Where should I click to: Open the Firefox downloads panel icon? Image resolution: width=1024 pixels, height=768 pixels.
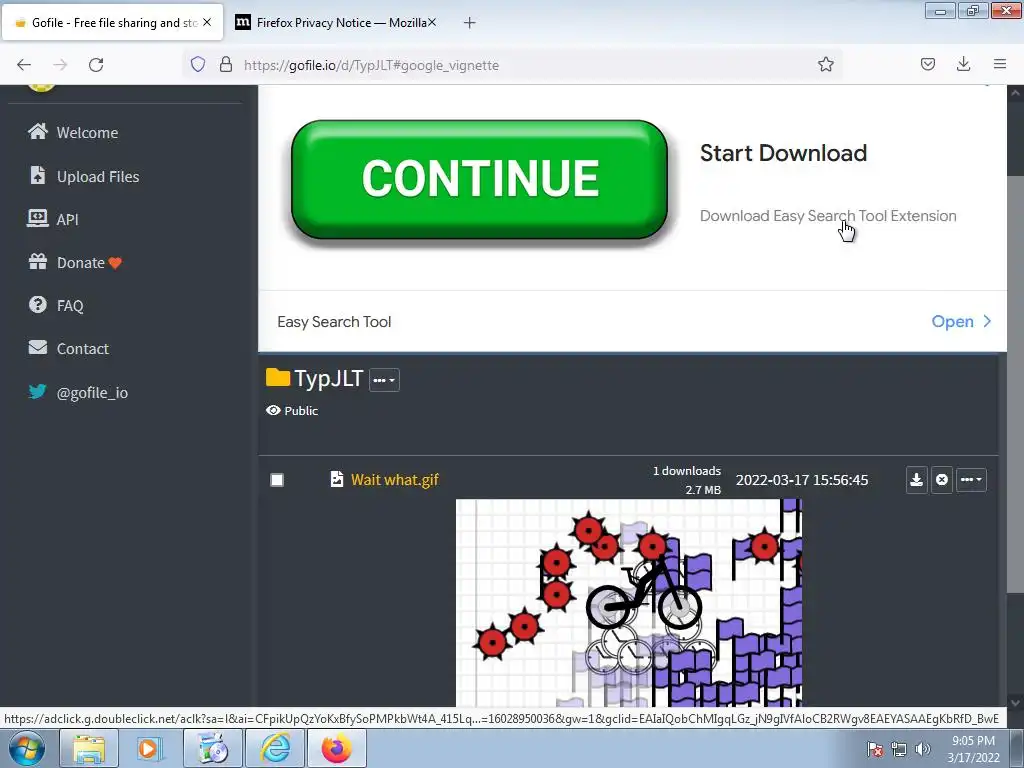coord(963,64)
